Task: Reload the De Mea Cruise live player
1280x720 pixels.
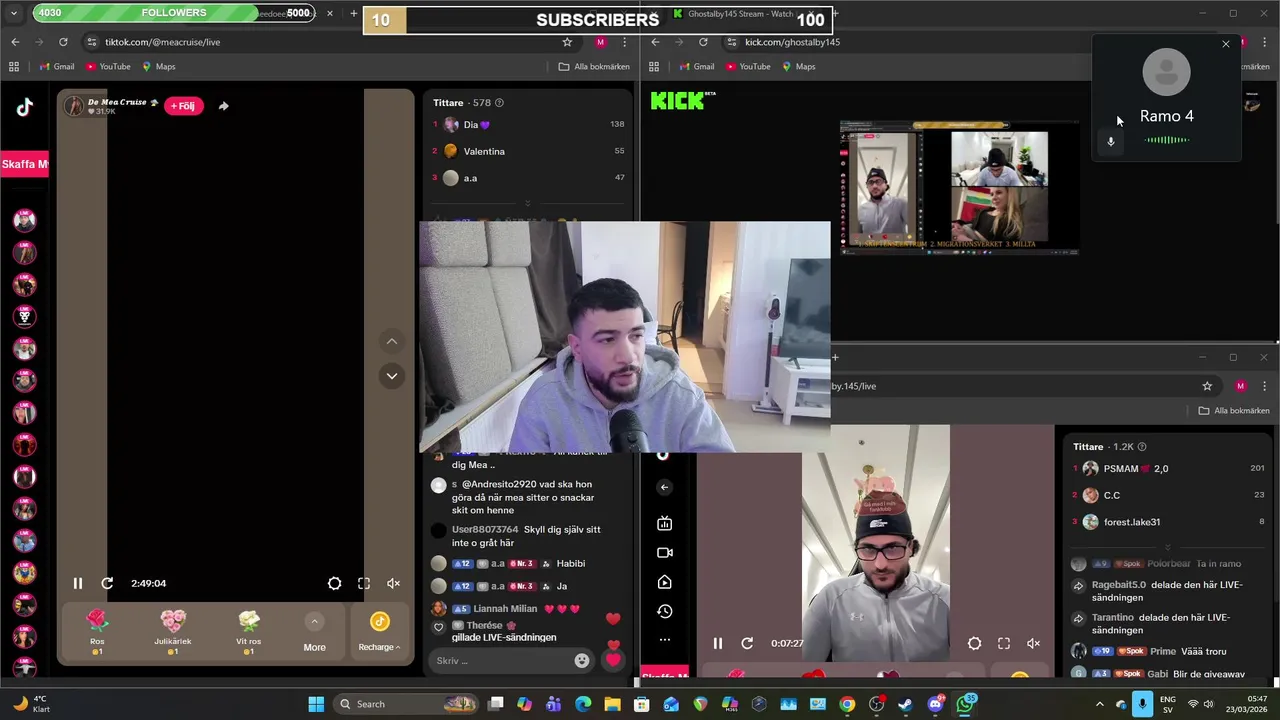Action: pyautogui.click(x=107, y=583)
